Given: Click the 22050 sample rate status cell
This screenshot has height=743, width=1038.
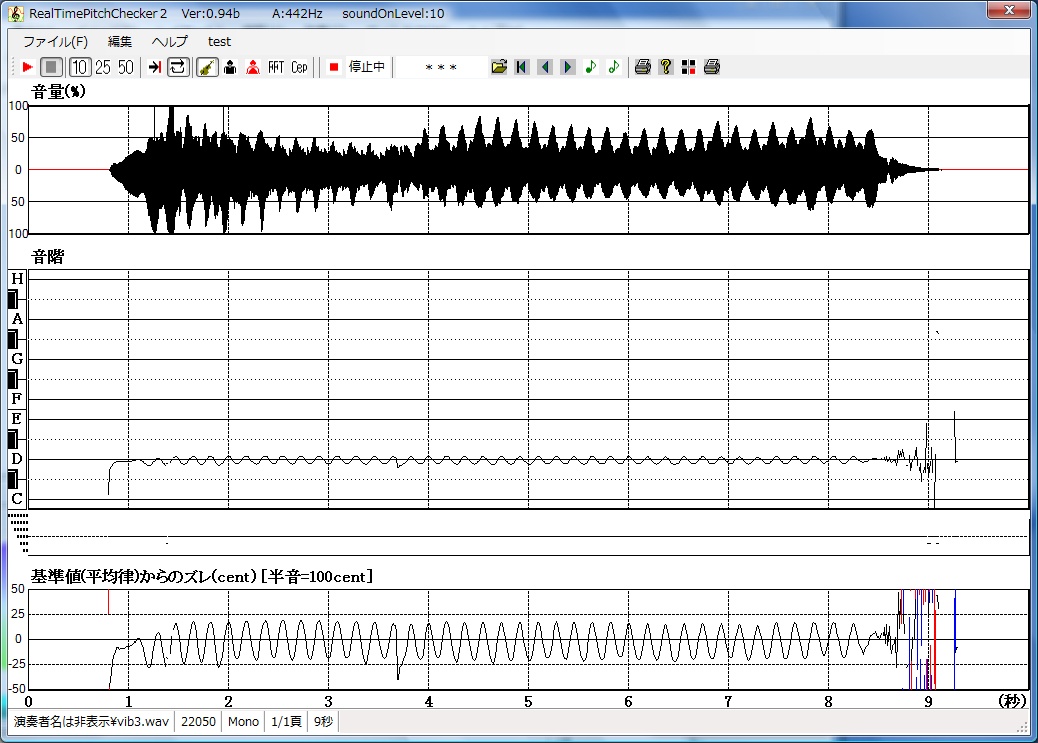Looking at the screenshot, I should click(198, 721).
